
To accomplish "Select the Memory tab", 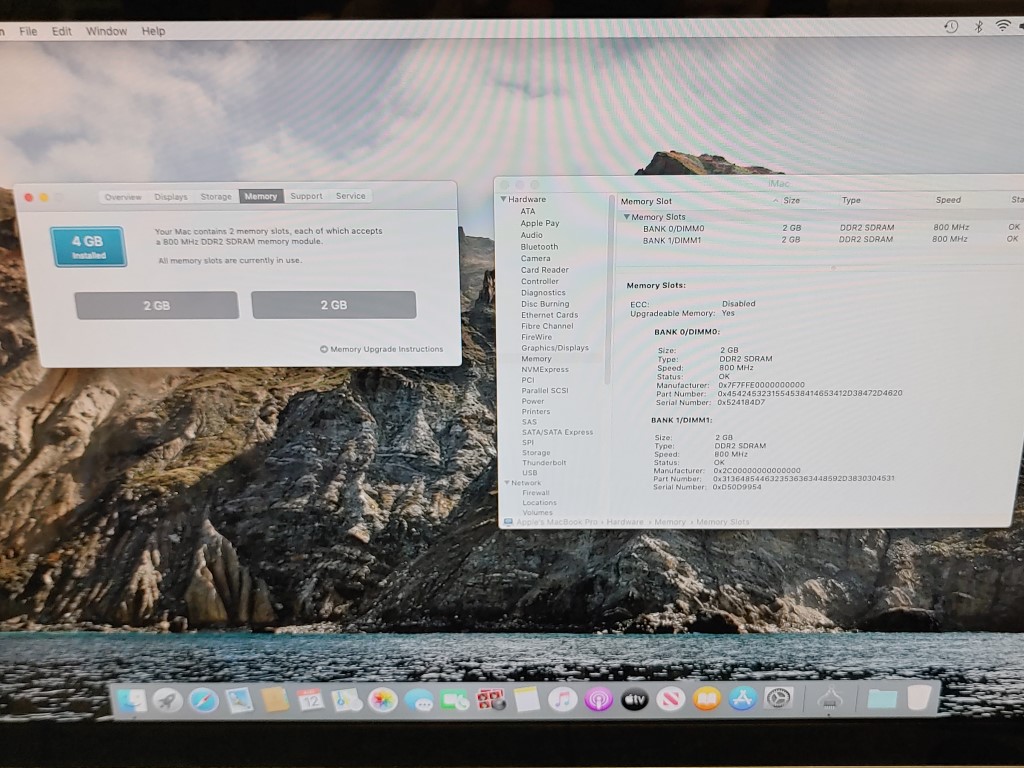I will coord(261,196).
